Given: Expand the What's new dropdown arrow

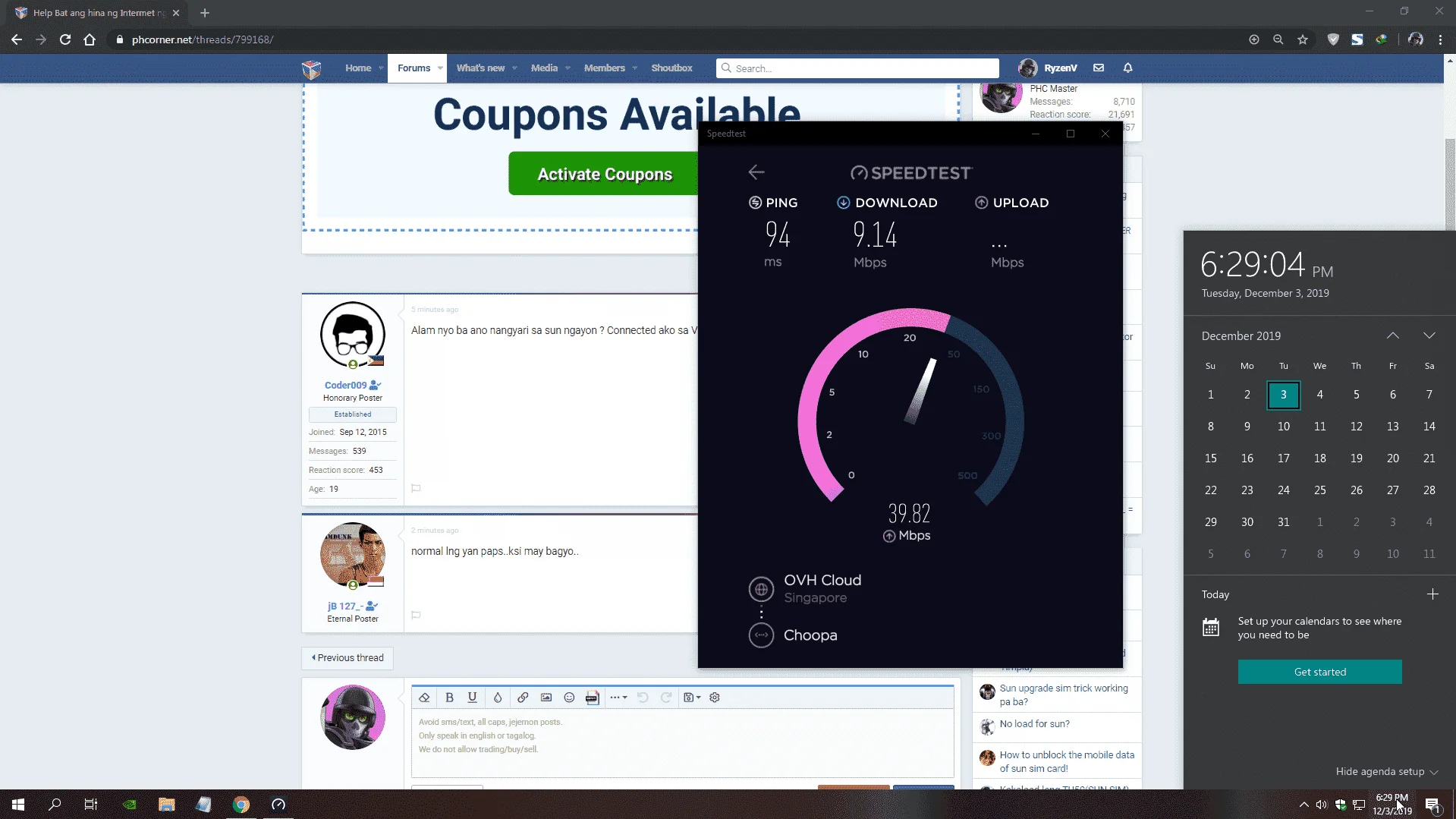Looking at the screenshot, I should point(514,68).
